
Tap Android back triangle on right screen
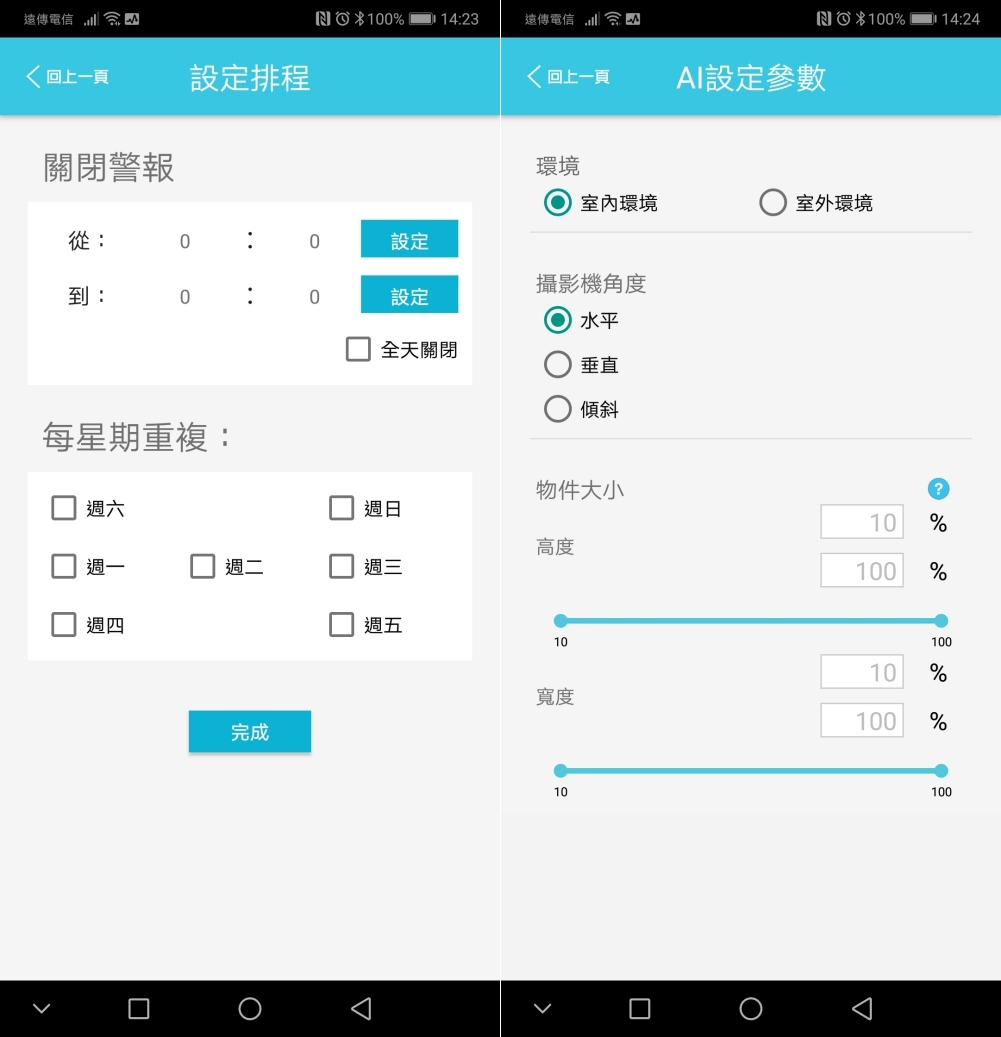[862, 1009]
